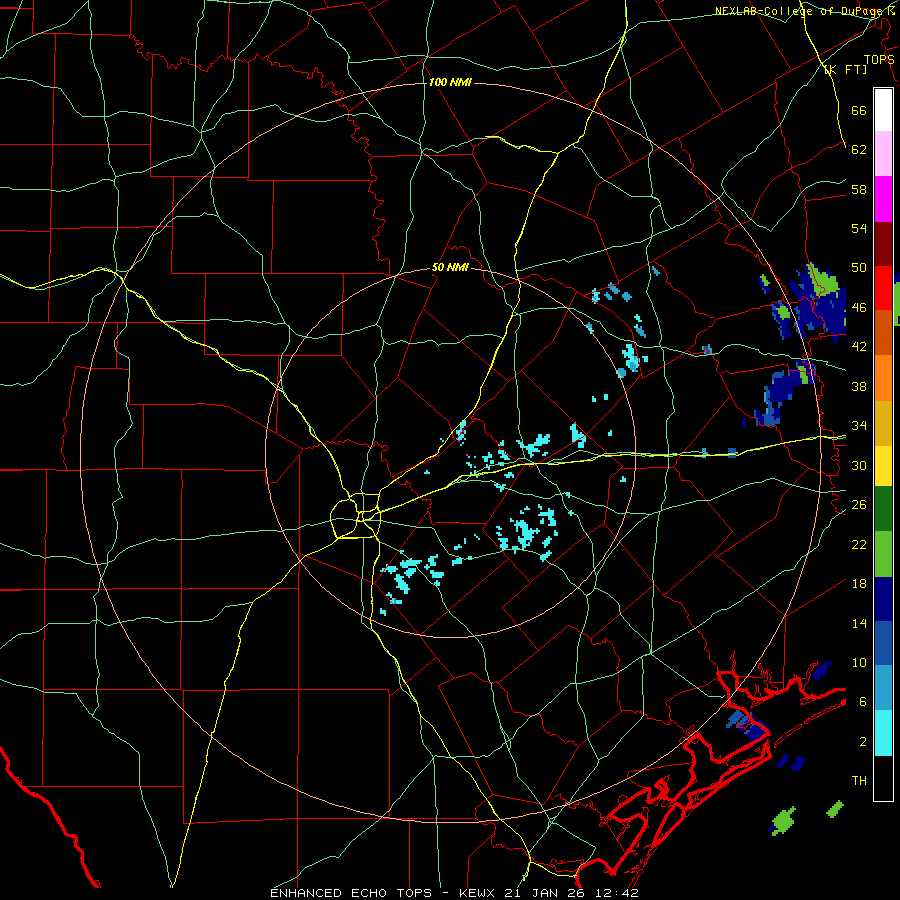Click the sky blue legend swatch
The height and width of the screenshot is (900, 900).
[883, 688]
